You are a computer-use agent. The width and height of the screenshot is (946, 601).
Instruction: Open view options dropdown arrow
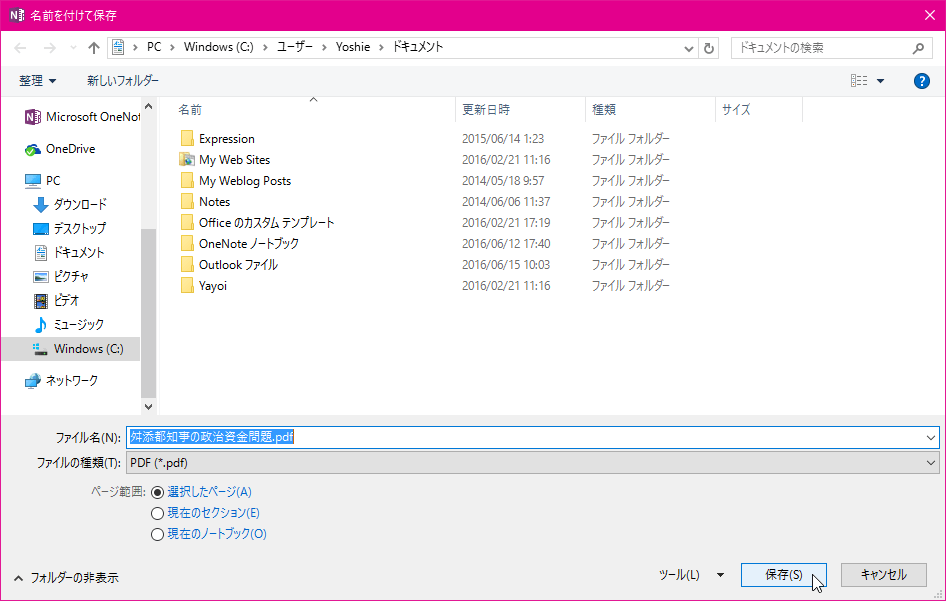point(880,81)
